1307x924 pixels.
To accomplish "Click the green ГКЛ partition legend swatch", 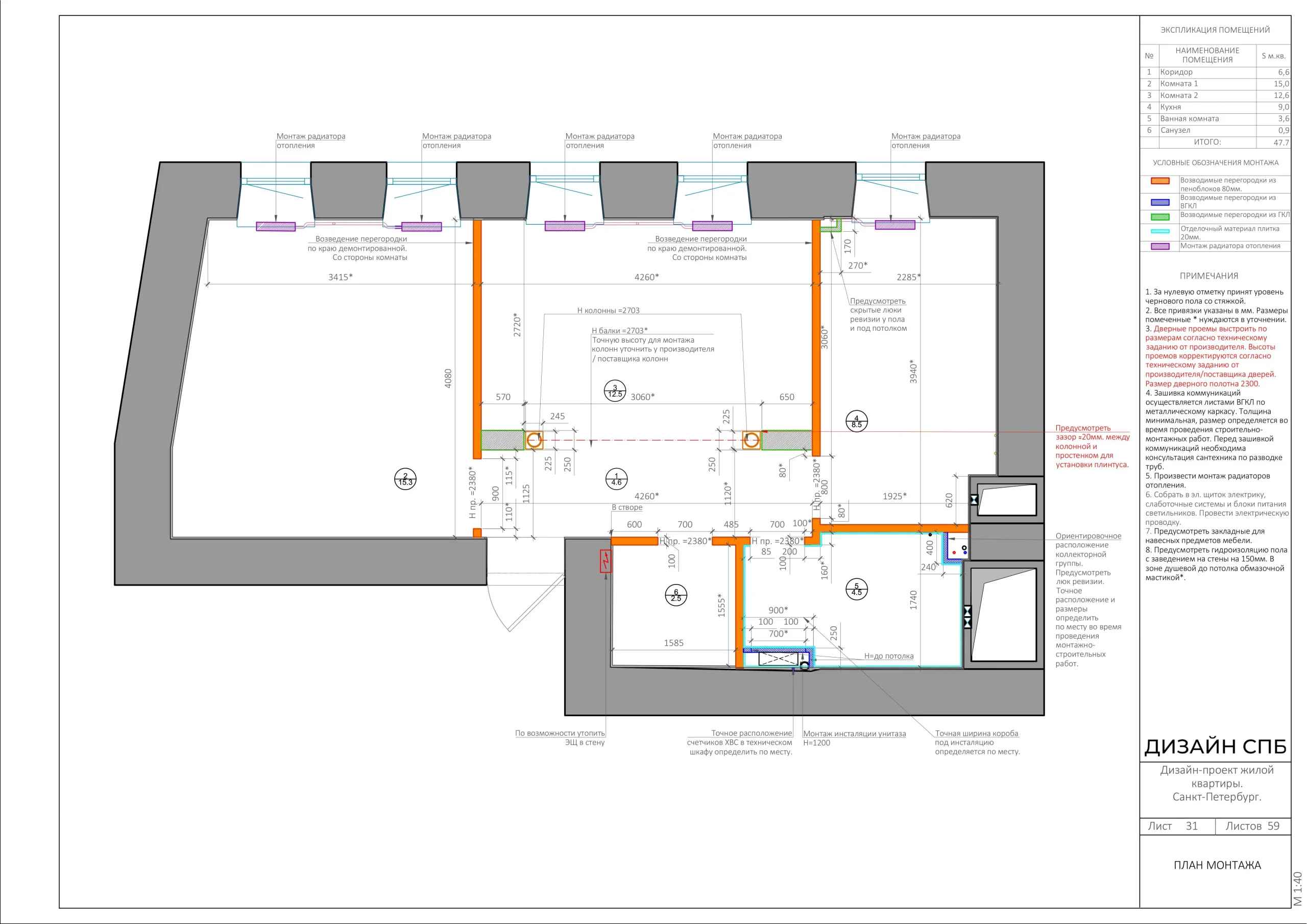I will click(1160, 217).
